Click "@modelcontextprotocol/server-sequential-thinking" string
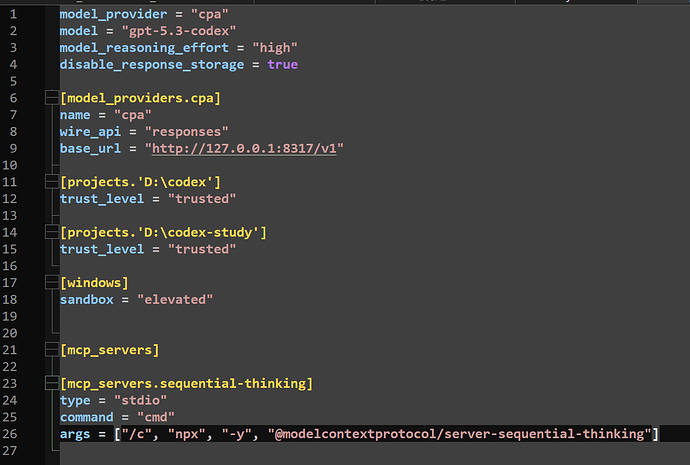The image size is (690, 465). click(459, 434)
